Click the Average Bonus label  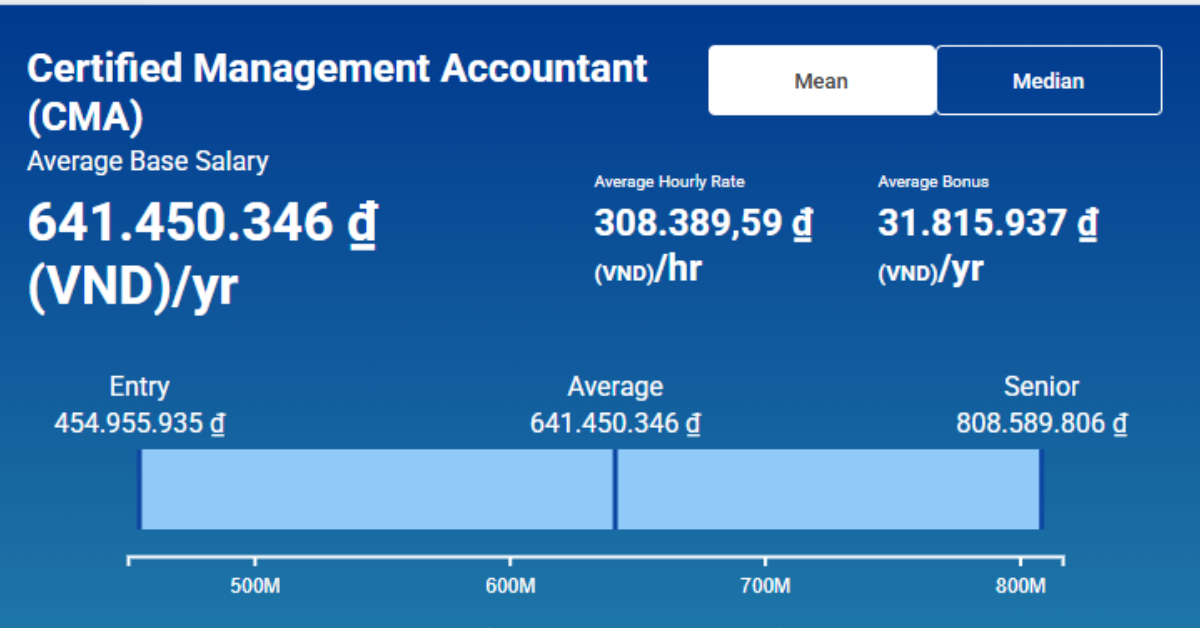(x=933, y=182)
